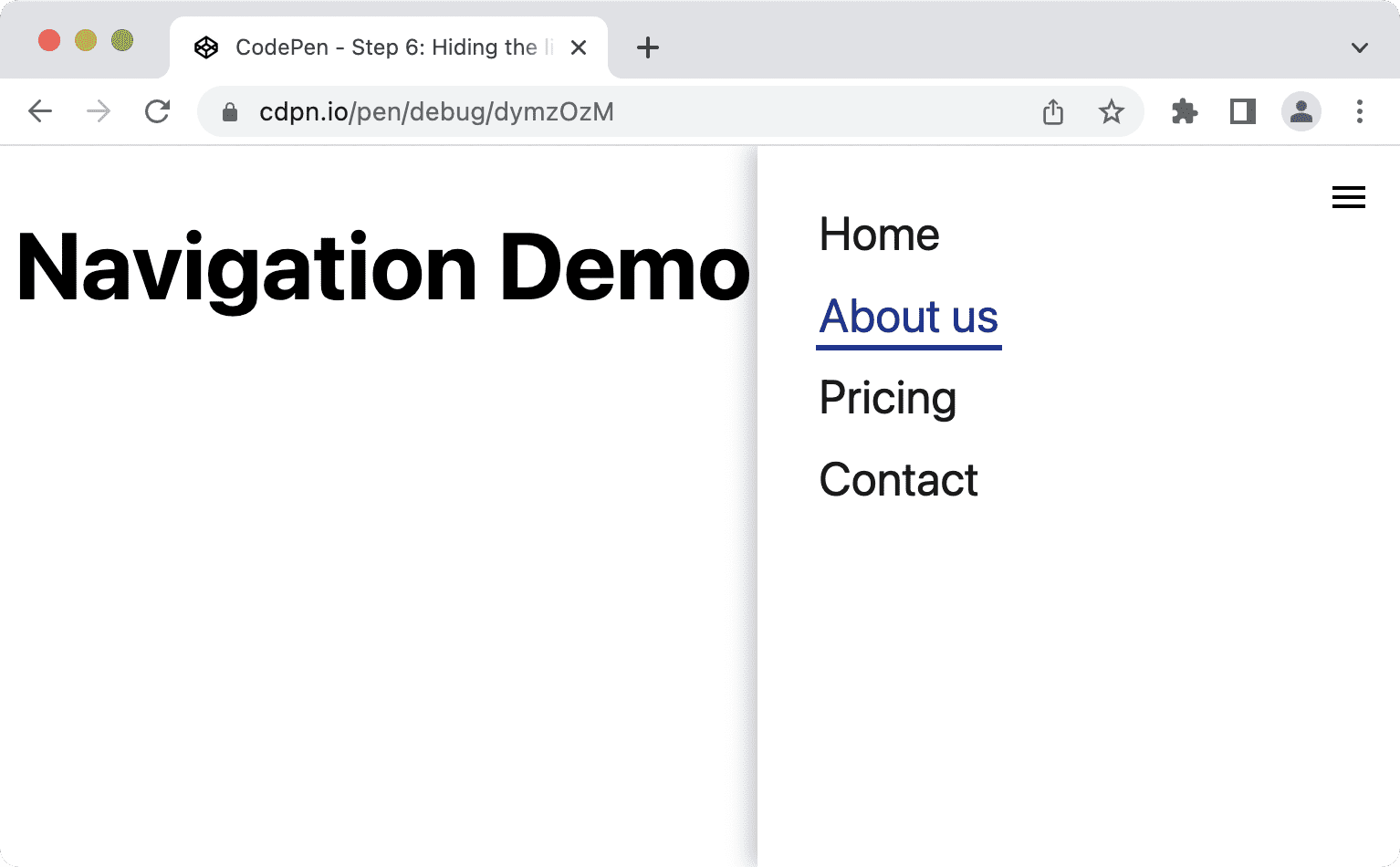Open the About us link
The height and width of the screenshot is (867, 1400).
point(908,317)
